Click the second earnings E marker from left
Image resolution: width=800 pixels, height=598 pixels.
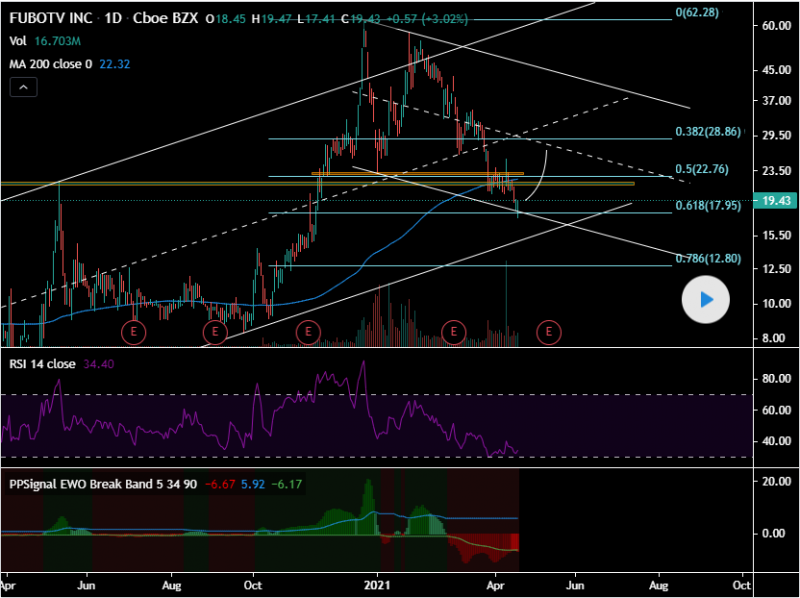click(x=215, y=330)
